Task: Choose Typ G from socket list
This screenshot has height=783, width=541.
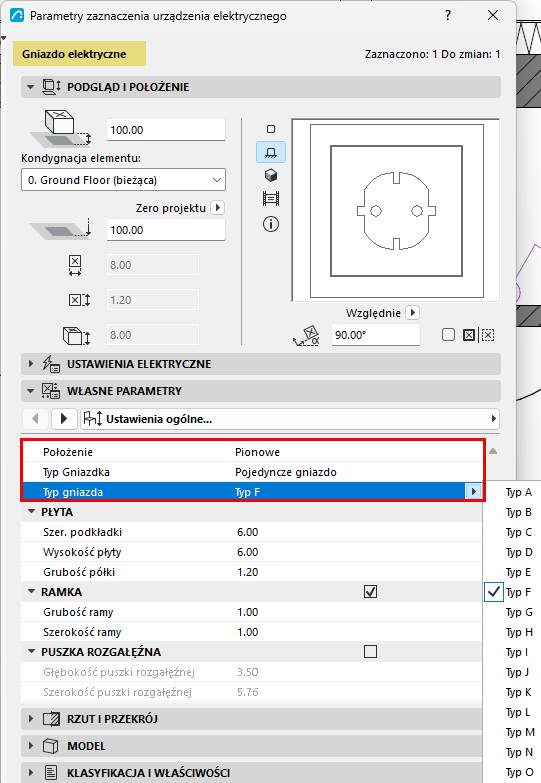Action: coord(519,612)
